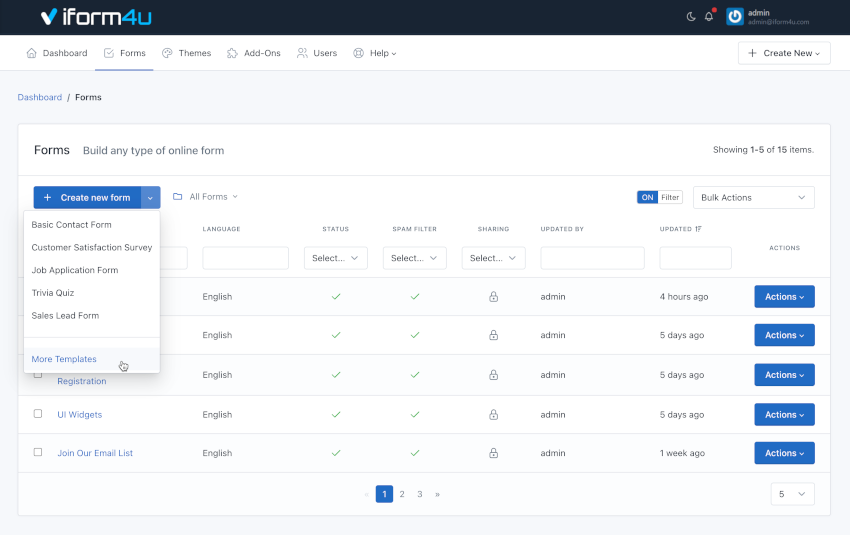The image size is (850, 535).
Task: Click the admin user avatar icon
Action: (735, 17)
